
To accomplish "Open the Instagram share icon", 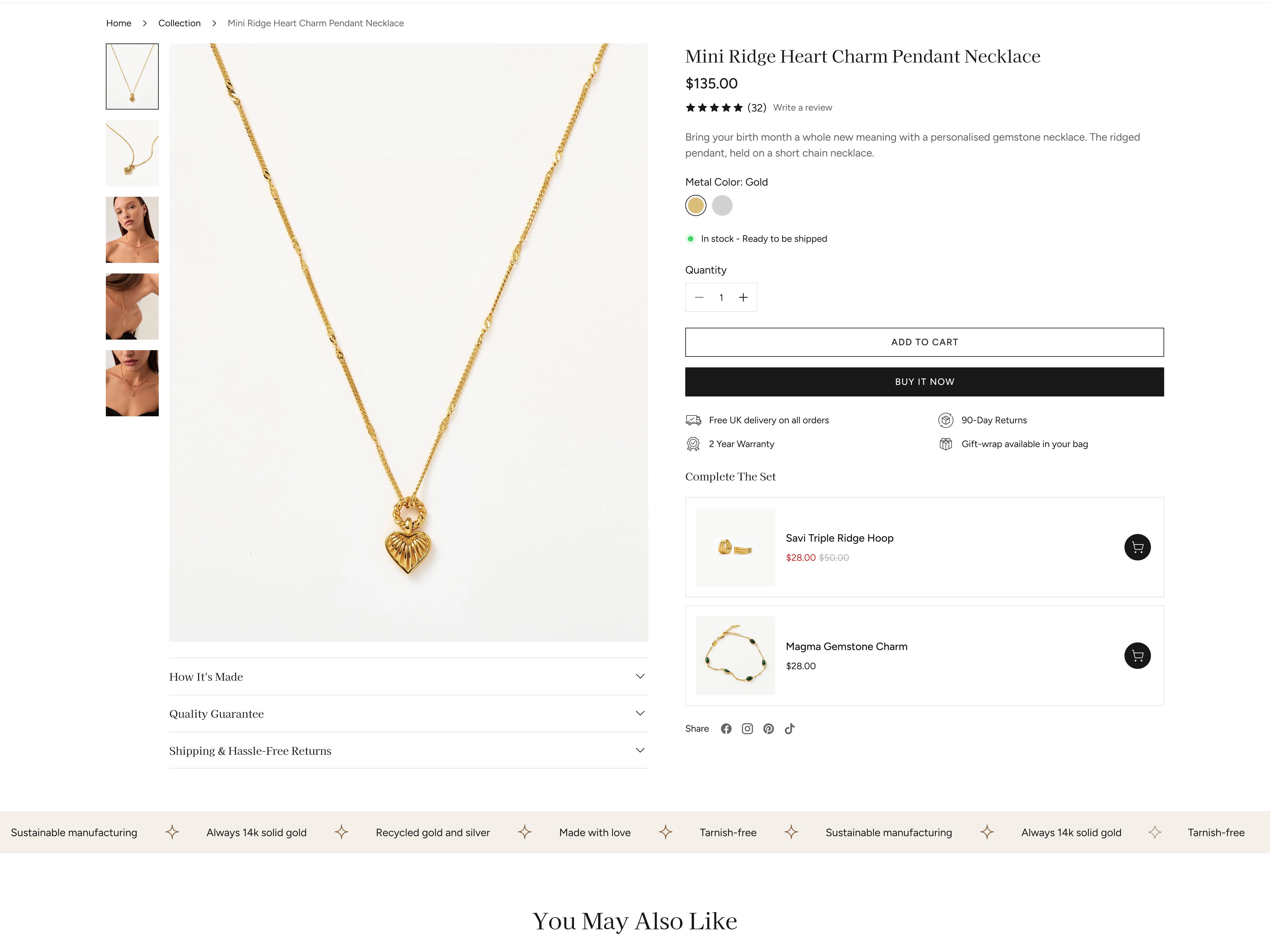I will (747, 729).
